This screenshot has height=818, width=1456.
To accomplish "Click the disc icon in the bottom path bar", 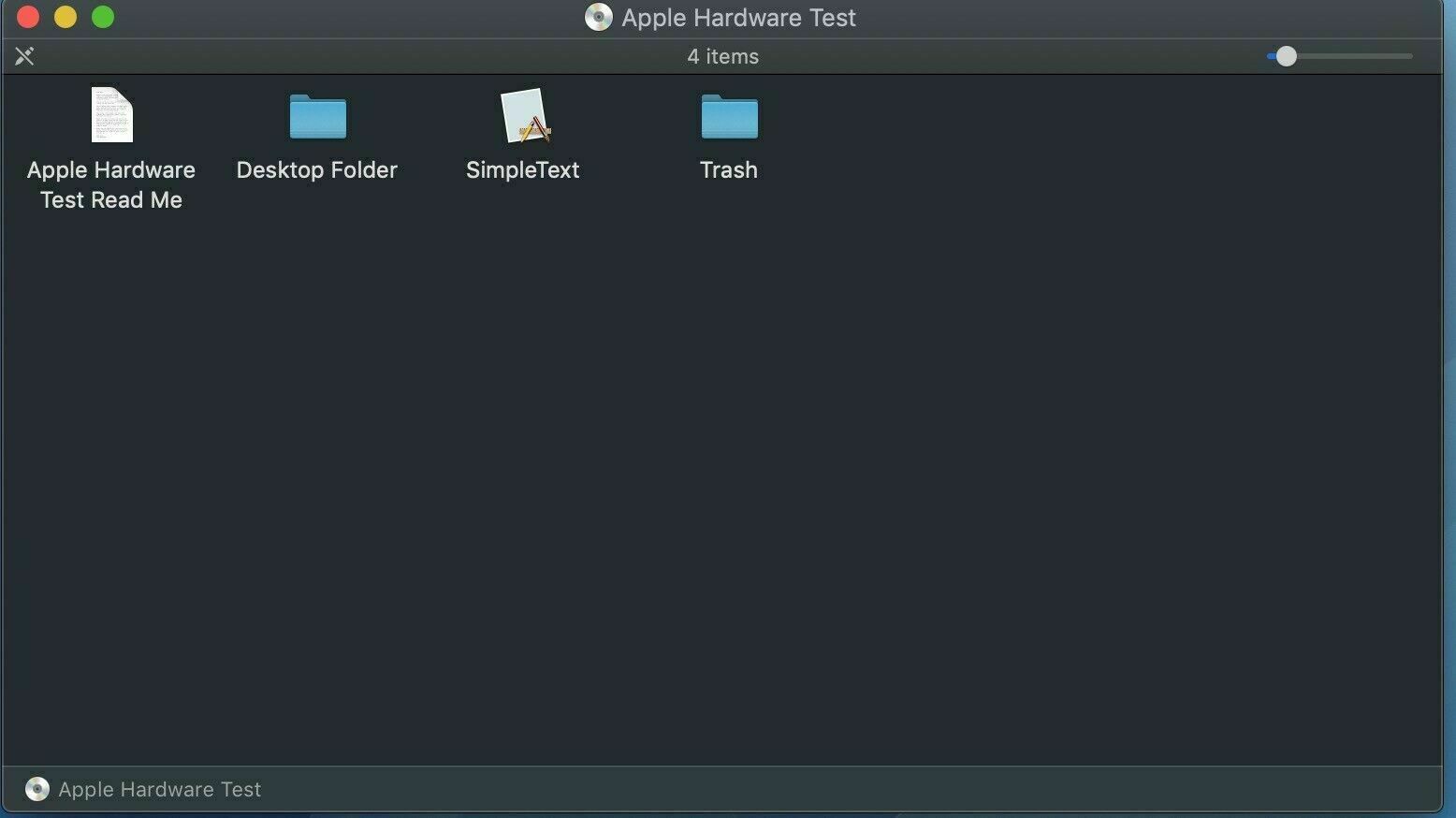I will pos(36,789).
